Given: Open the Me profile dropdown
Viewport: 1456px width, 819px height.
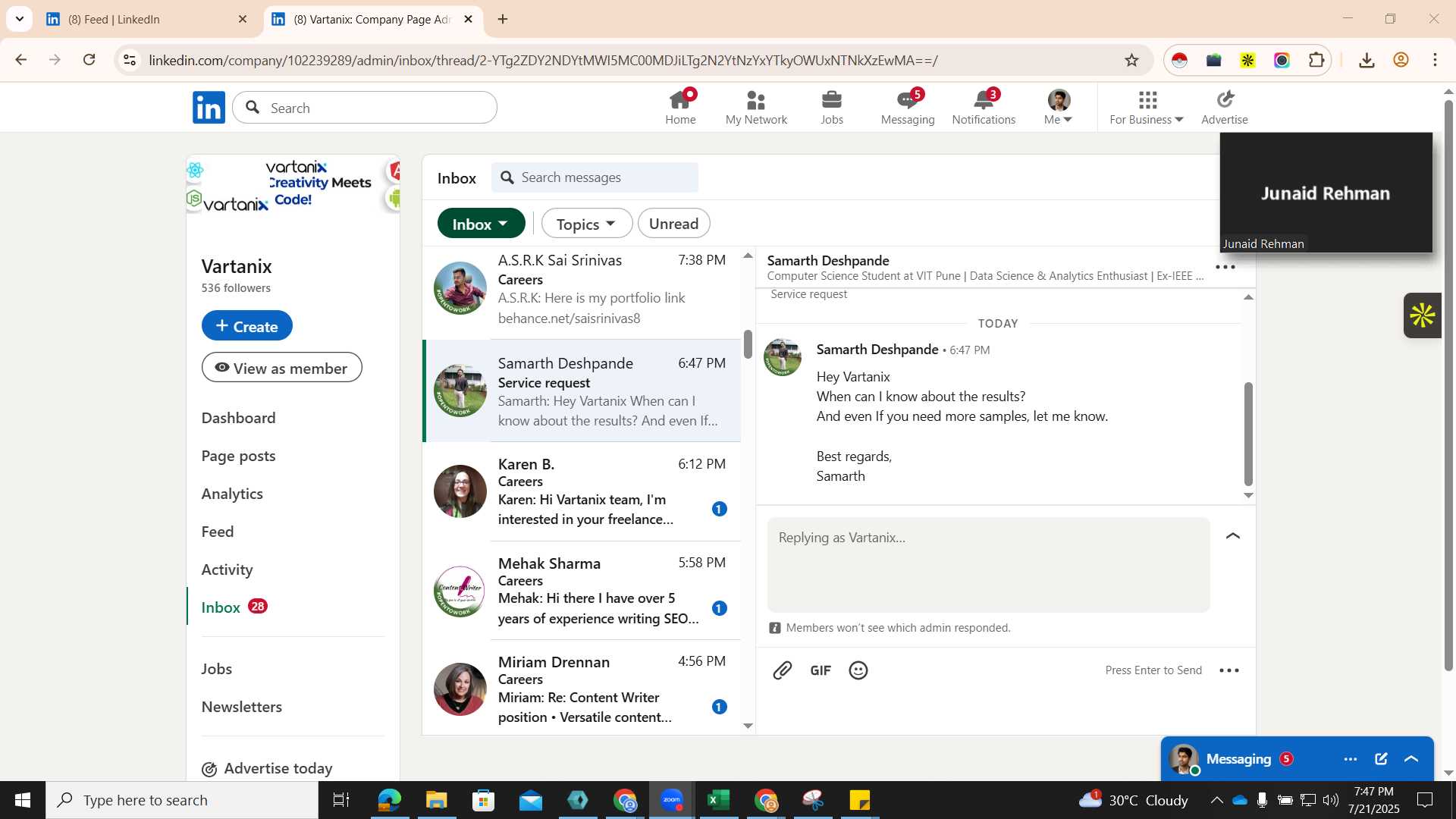Looking at the screenshot, I should 1059,107.
